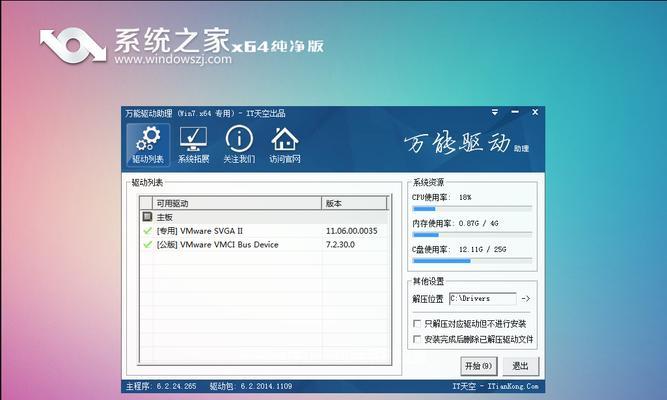Select the [专用] VMware SVGA II row
Viewport: 667px width, 400px height.
tap(265, 231)
